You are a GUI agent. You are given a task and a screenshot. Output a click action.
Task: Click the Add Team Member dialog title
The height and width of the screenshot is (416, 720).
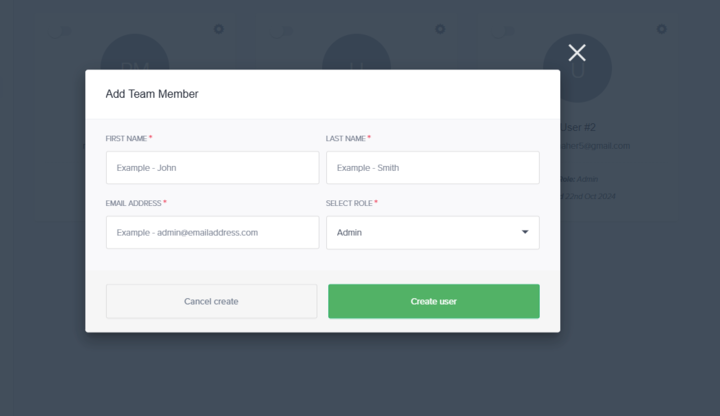[152, 94]
